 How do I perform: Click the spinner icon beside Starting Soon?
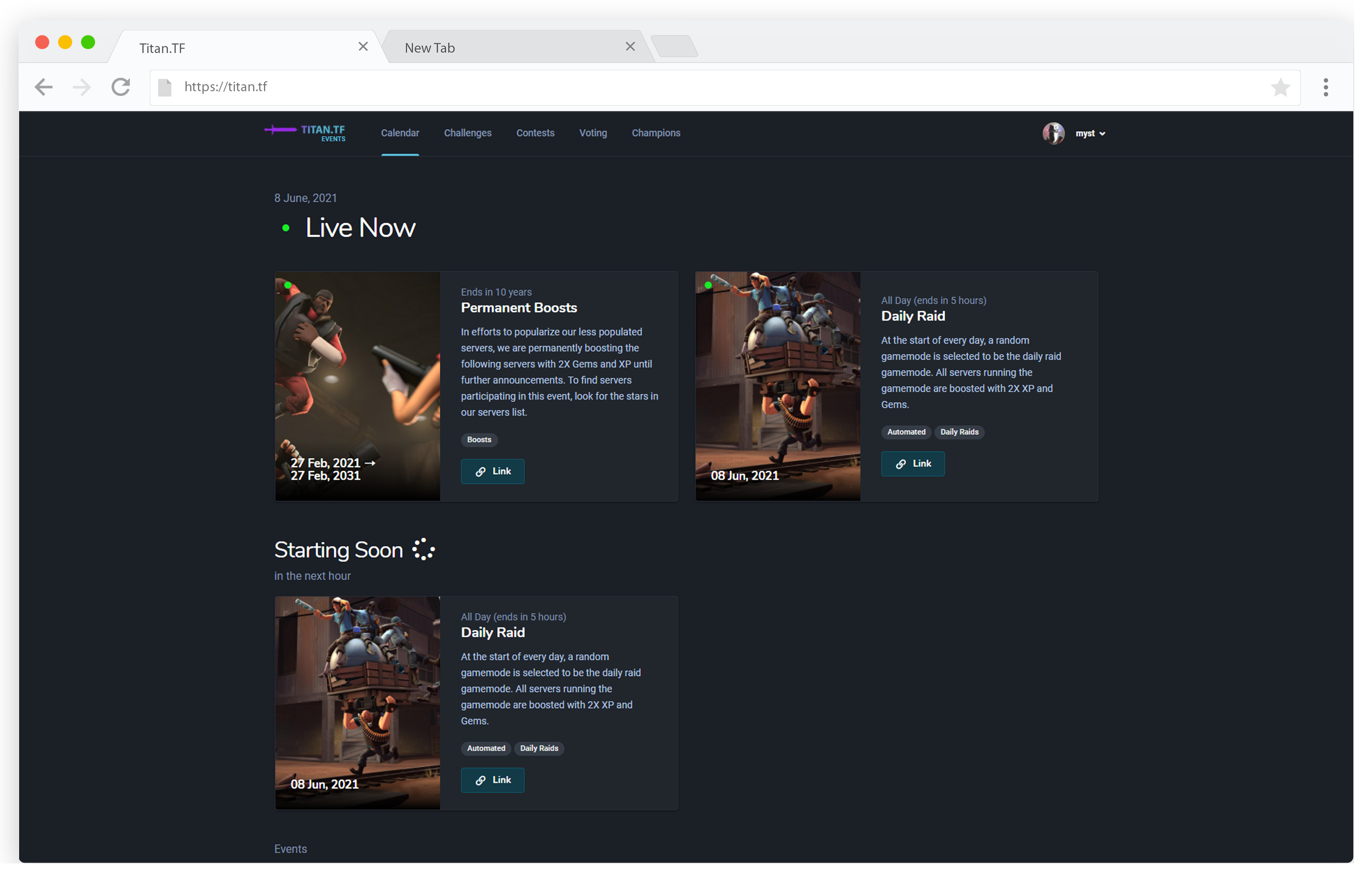[423, 549]
